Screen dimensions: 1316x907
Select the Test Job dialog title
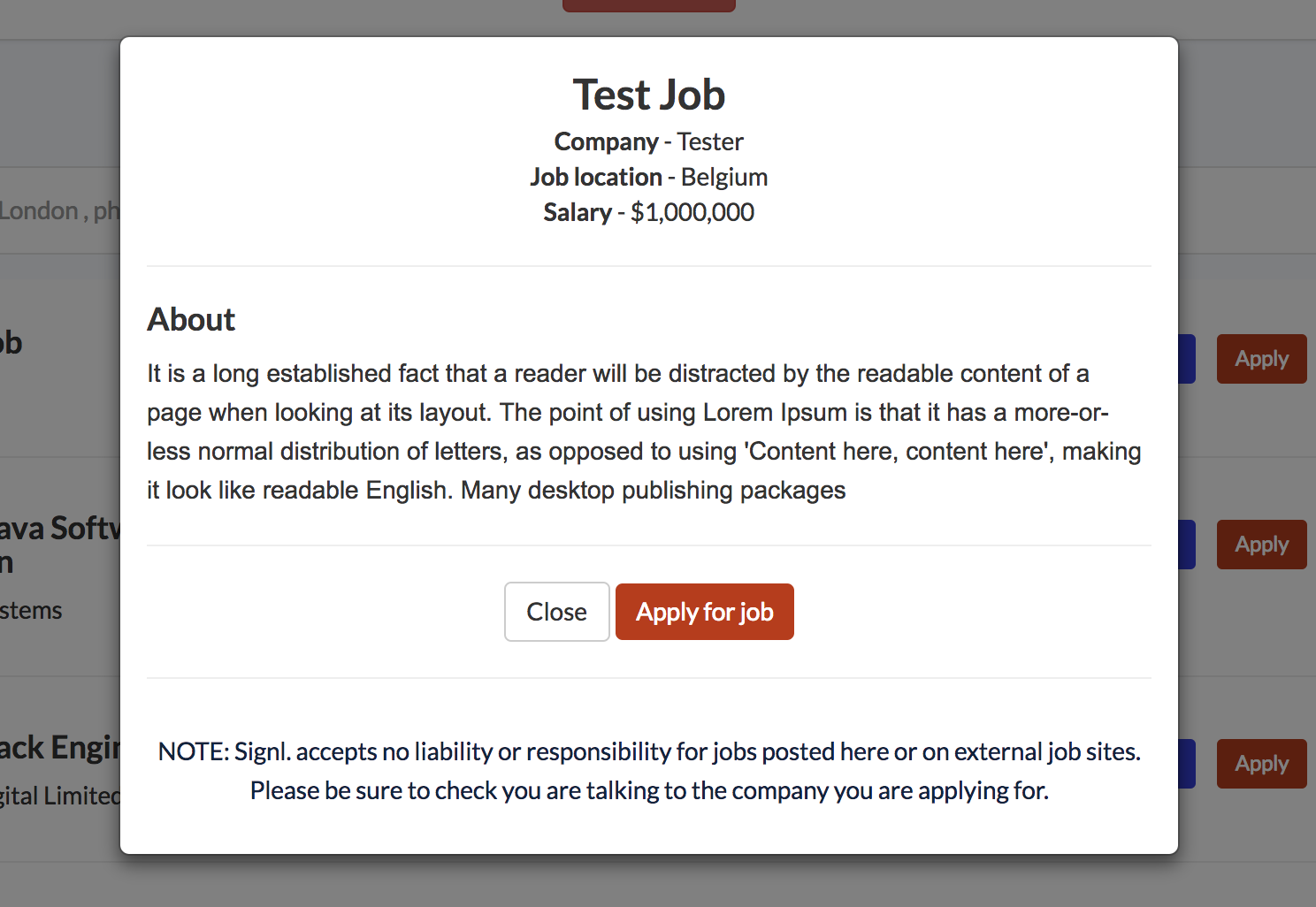[648, 93]
